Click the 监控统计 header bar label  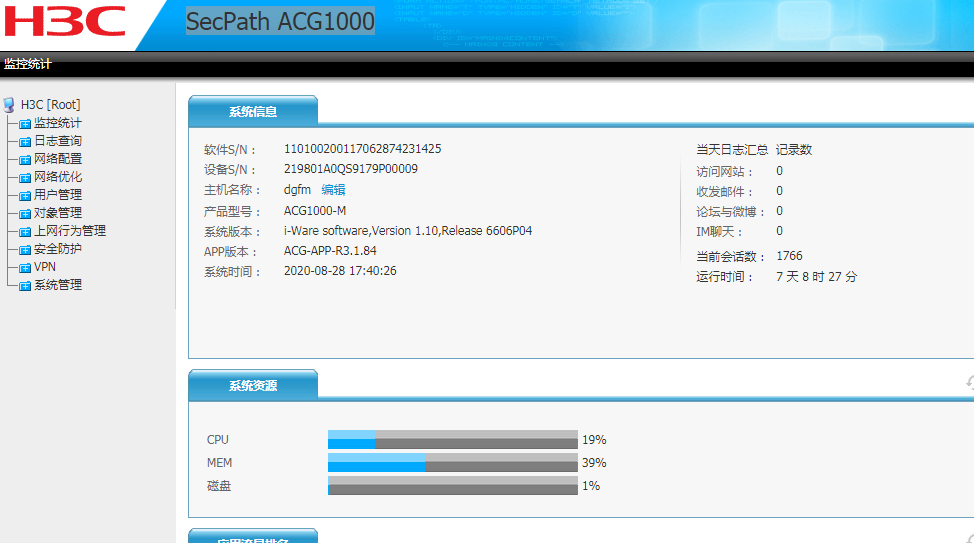click(x=27, y=64)
